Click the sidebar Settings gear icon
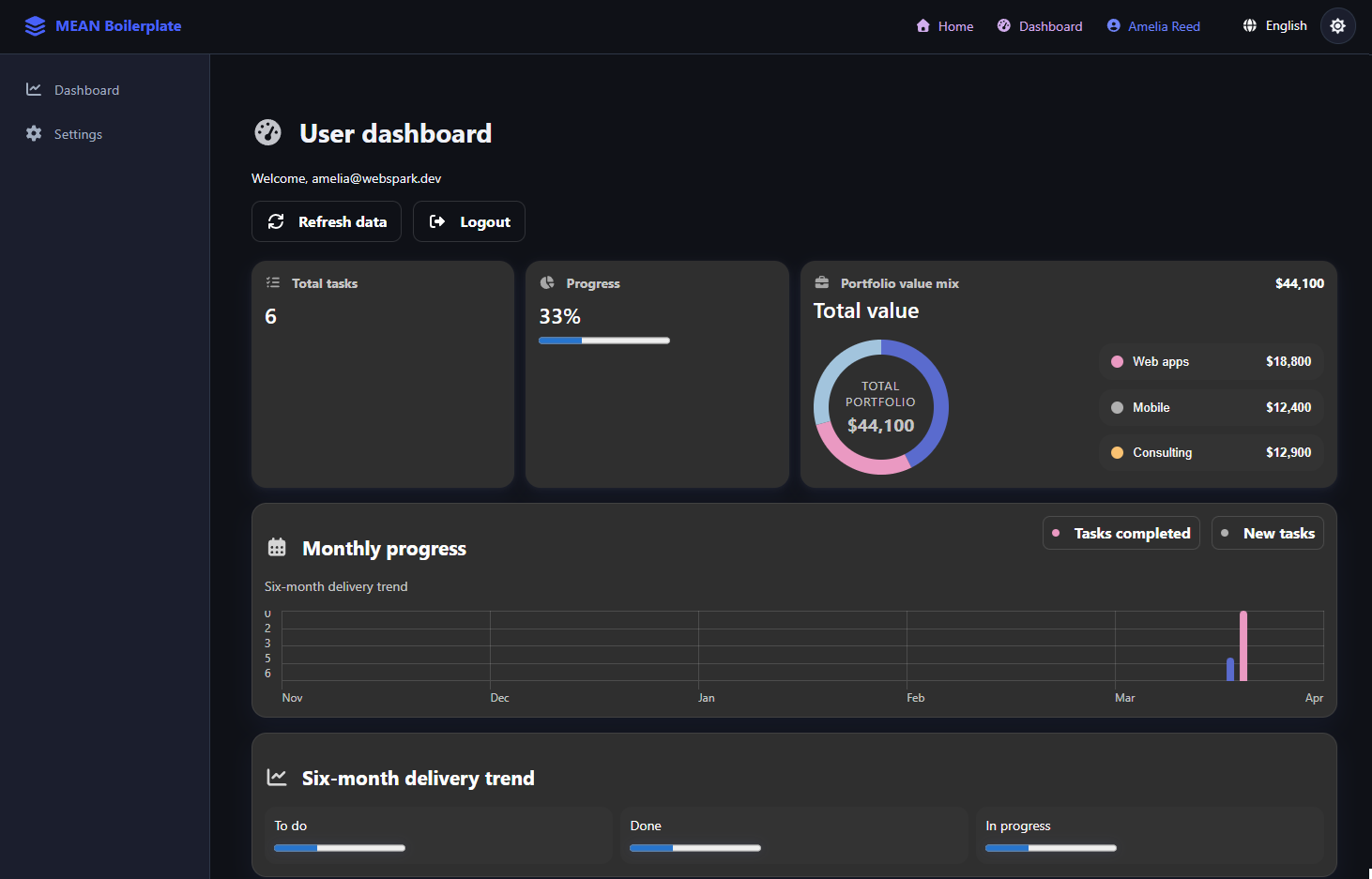 tap(34, 133)
